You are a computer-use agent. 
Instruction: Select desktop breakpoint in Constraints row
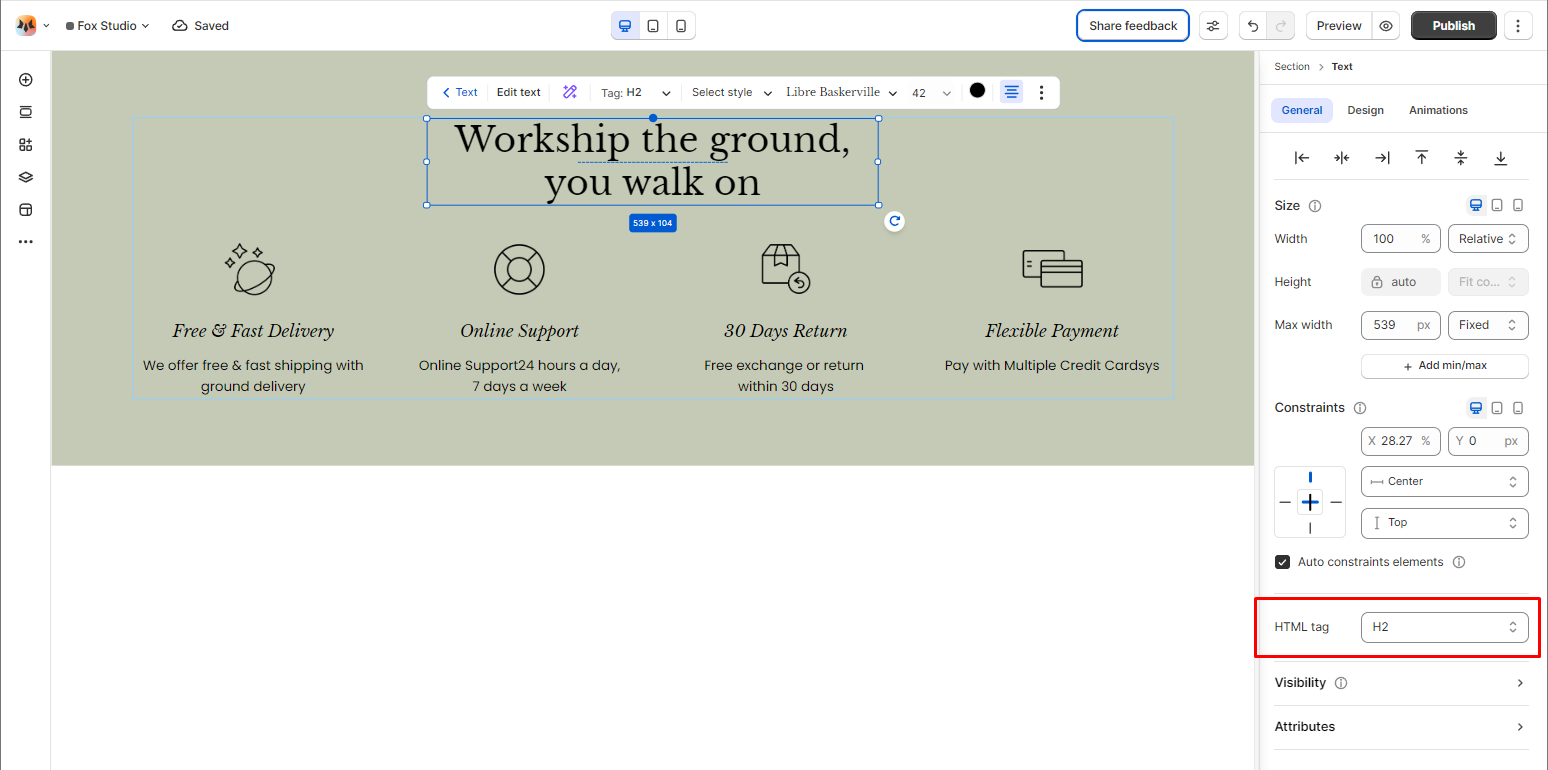pyautogui.click(x=1476, y=407)
